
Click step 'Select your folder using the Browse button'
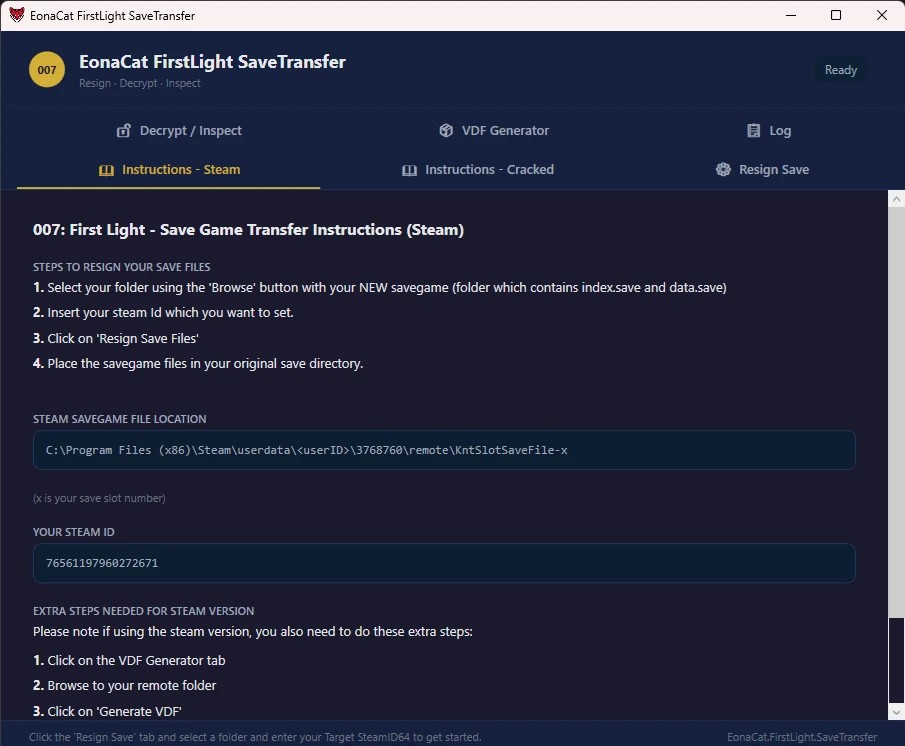380,287
